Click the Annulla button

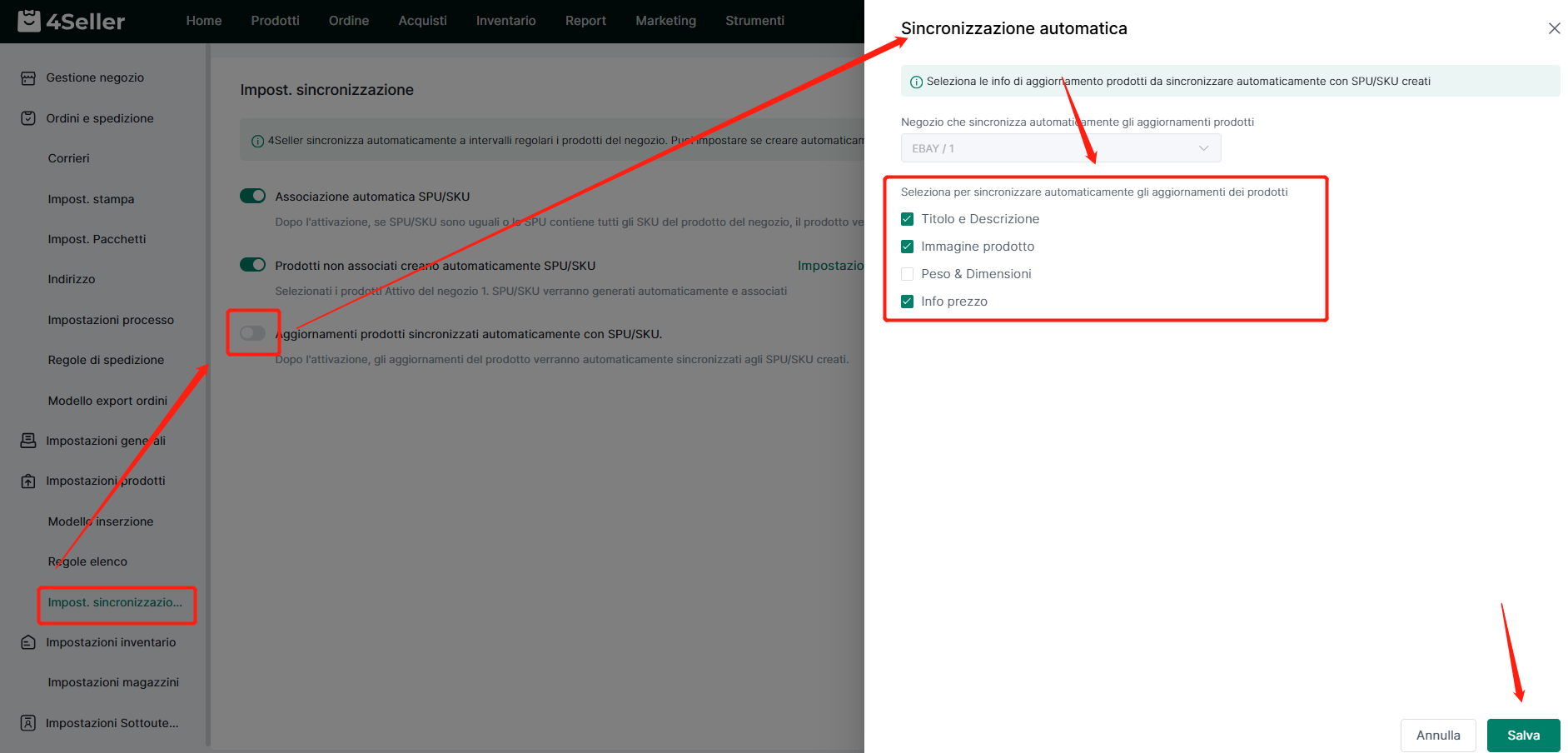(x=1437, y=736)
